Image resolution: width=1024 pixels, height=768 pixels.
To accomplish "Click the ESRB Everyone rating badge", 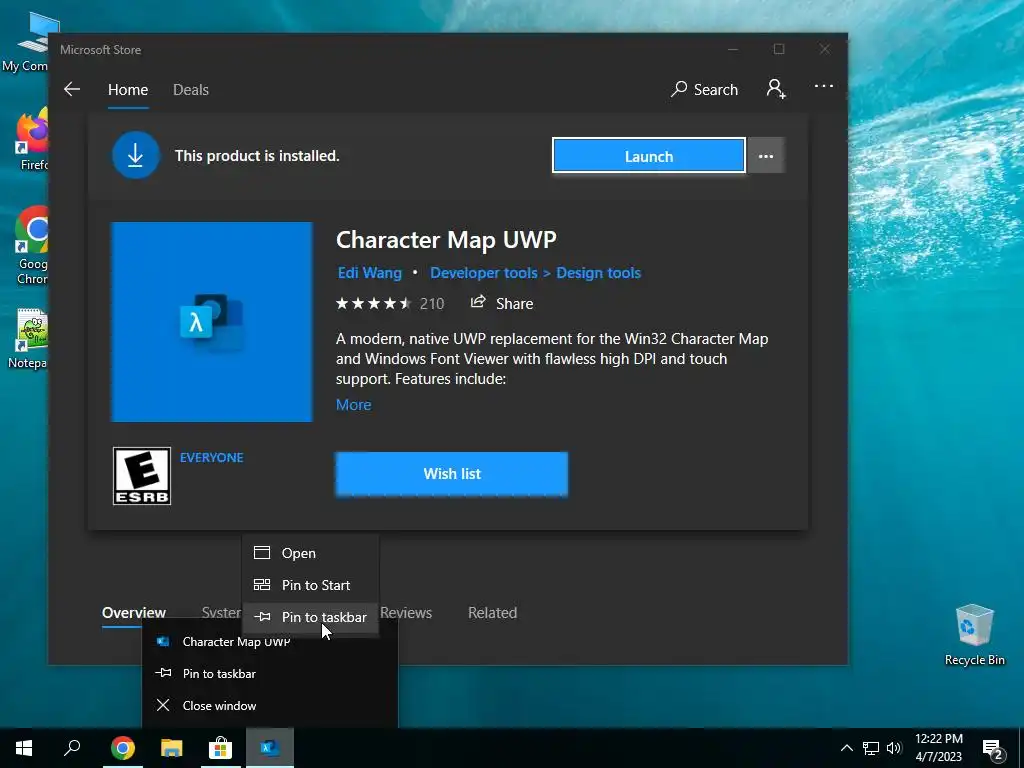I will tap(142, 476).
